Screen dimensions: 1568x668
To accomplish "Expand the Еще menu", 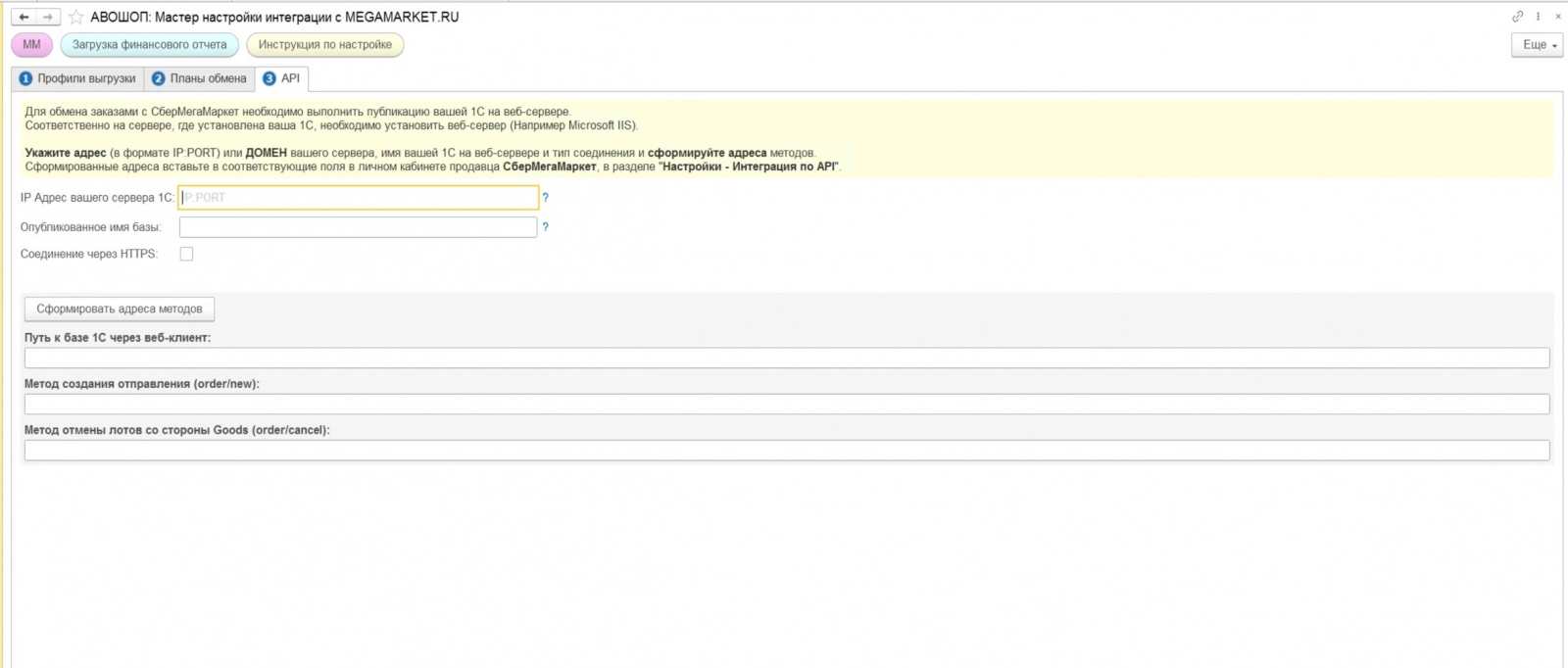I will coord(1537,45).
